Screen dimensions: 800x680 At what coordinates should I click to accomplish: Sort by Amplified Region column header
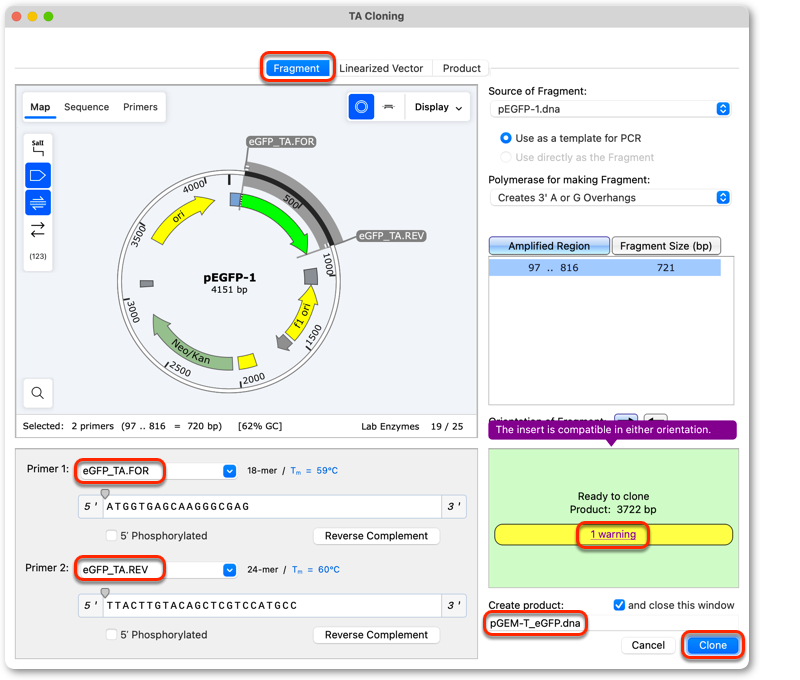[549, 246]
